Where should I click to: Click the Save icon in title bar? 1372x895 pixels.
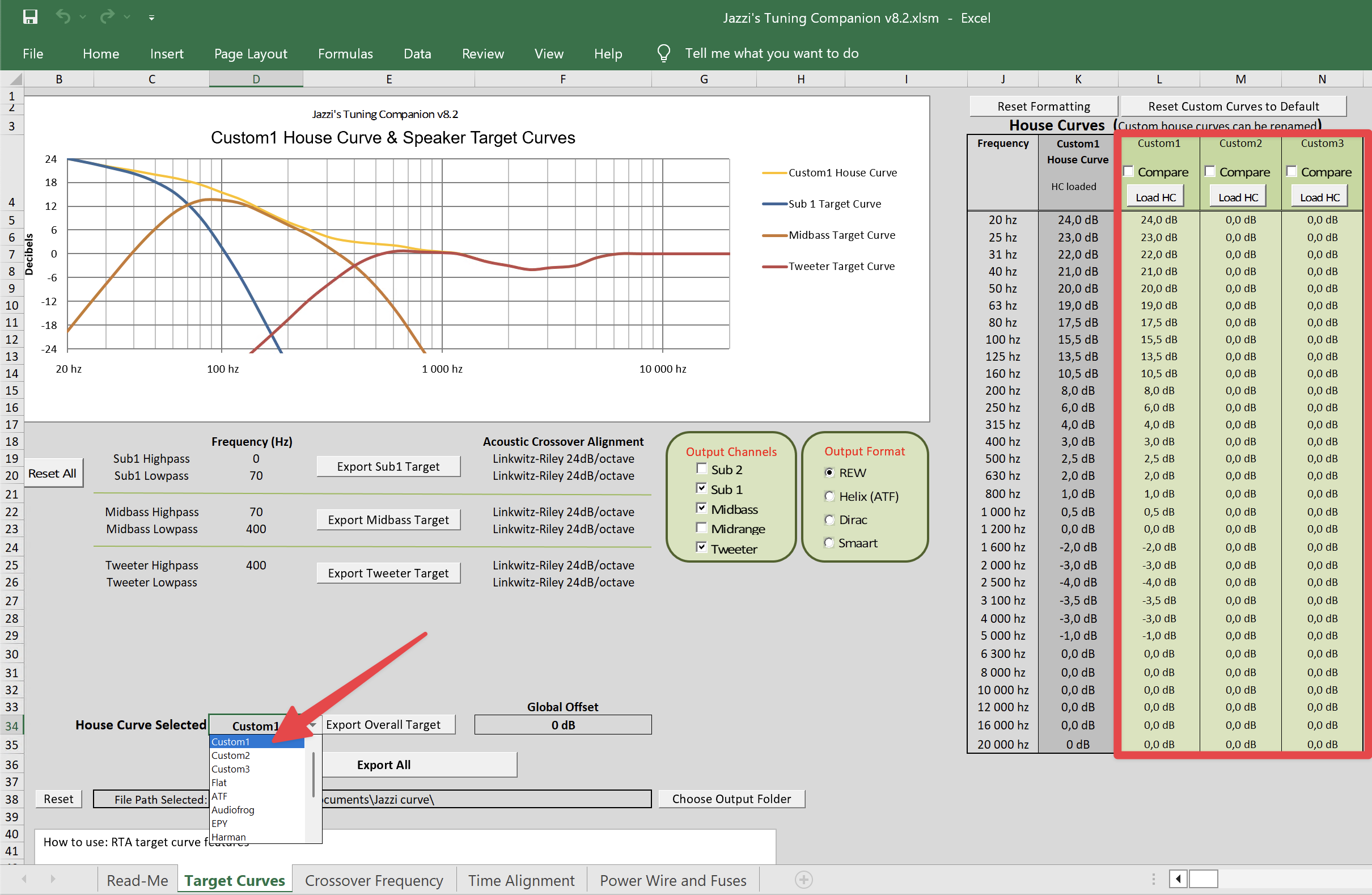pos(30,18)
